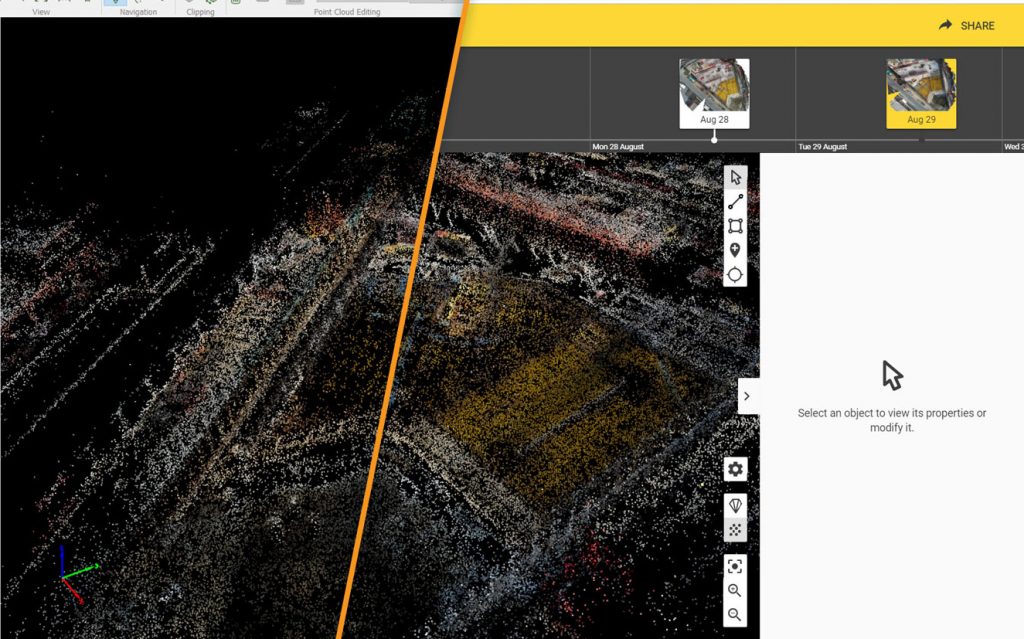
Task: Activate the rectangle area tool
Action: (735, 226)
